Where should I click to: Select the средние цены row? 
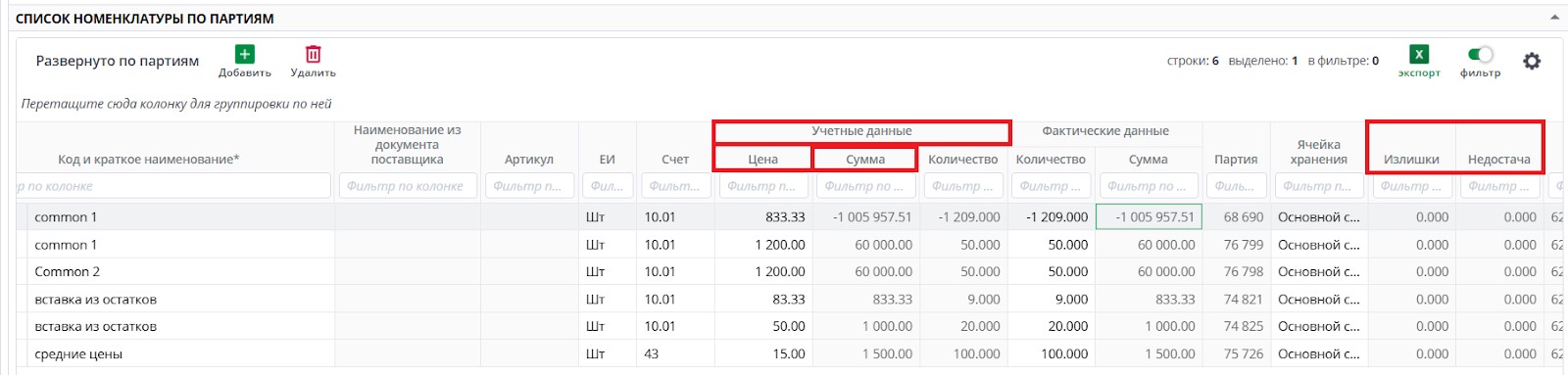point(784,353)
